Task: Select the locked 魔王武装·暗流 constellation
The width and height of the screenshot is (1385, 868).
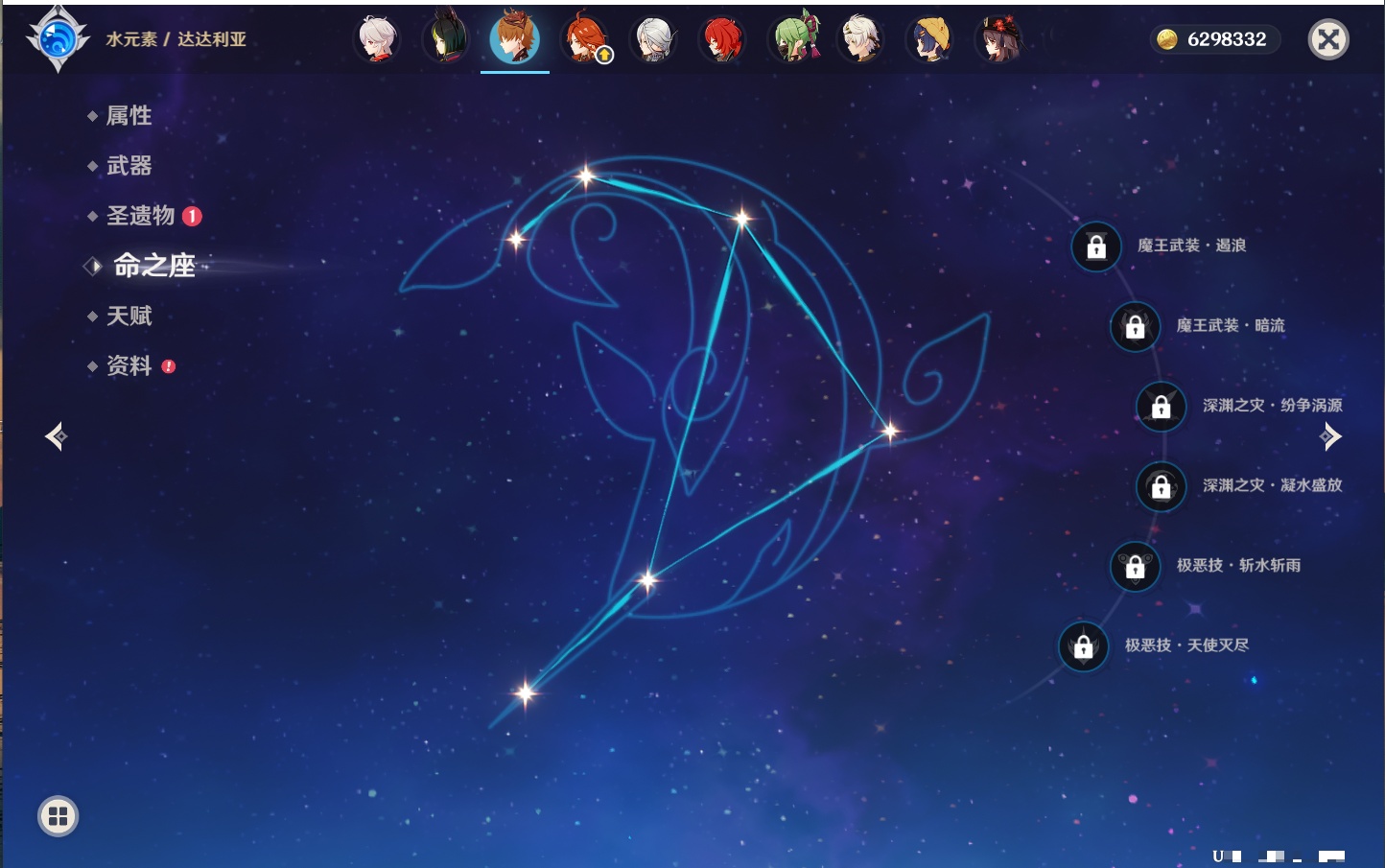Action: (x=1135, y=327)
